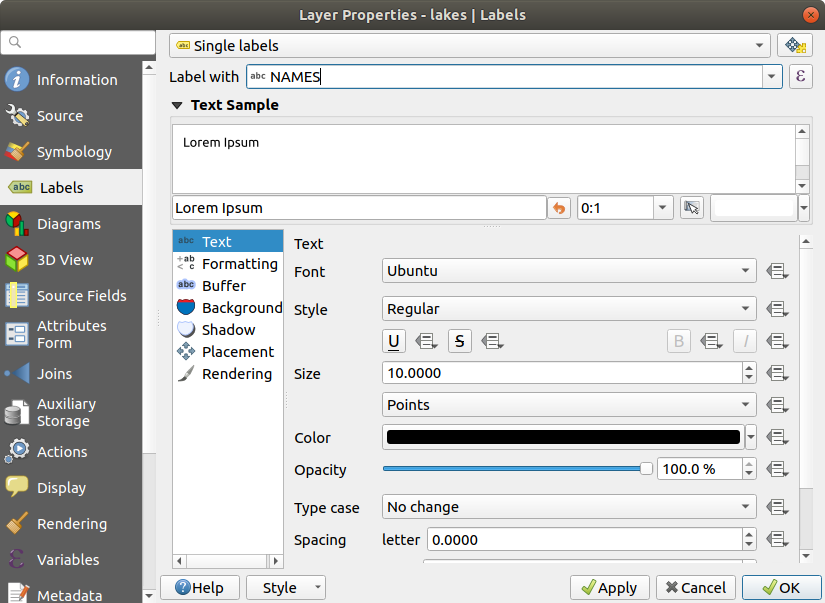Click the Cancel button
Viewport: 825px width, 603px height.
tap(696, 588)
